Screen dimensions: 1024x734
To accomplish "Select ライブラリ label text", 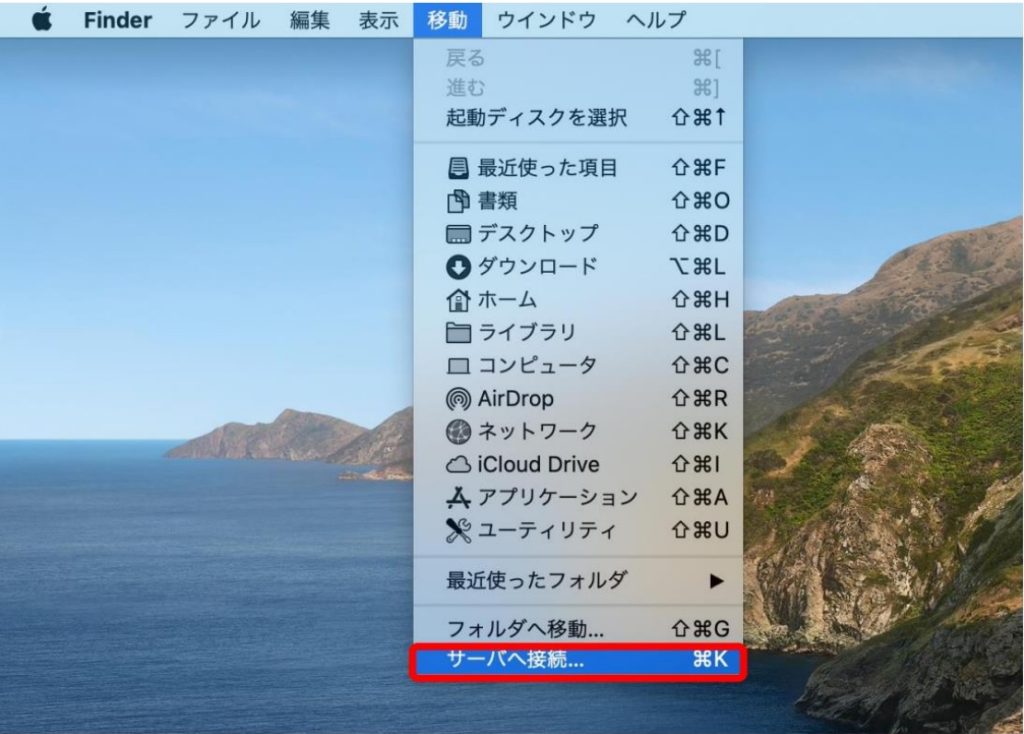I will click(x=527, y=332).
